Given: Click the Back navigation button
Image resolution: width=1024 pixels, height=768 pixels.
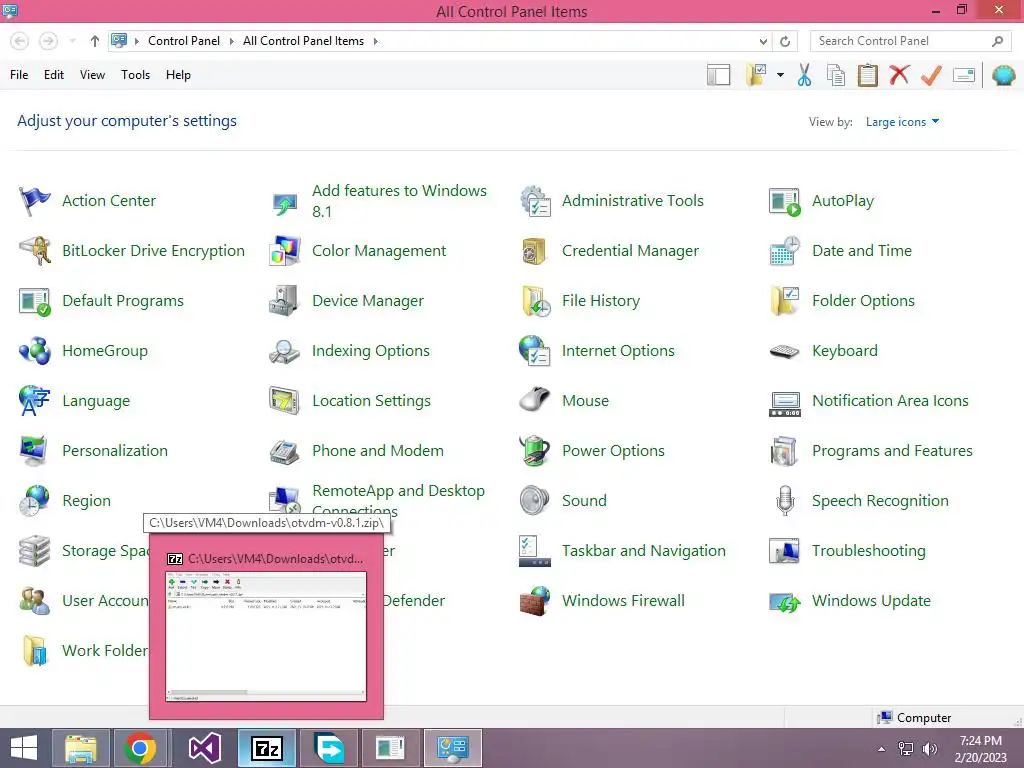Looking at the screenshot, I should coord(20,41).
